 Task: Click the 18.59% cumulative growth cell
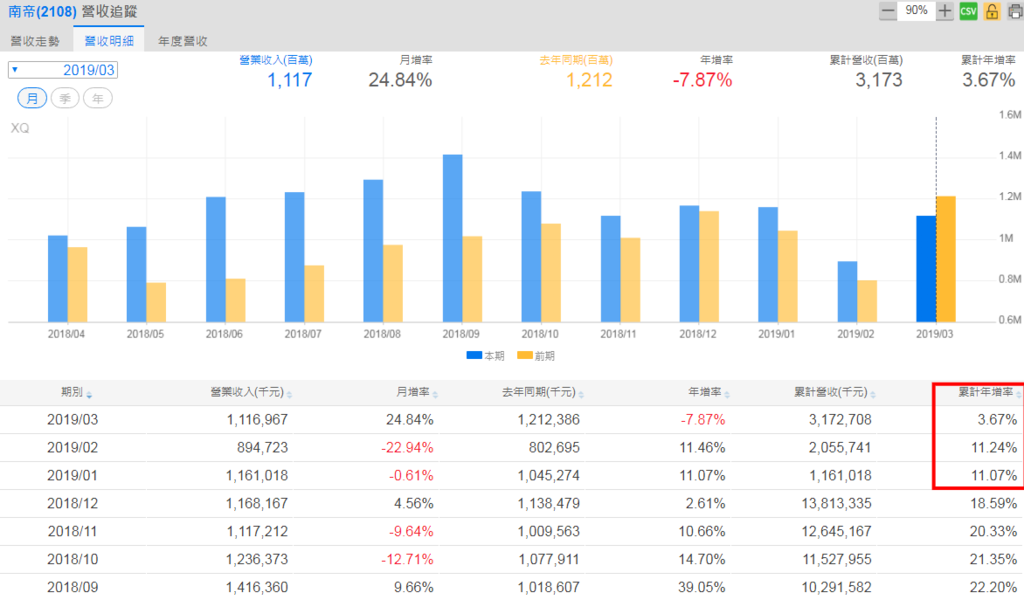pyautogui.click(x=994, y=504)
